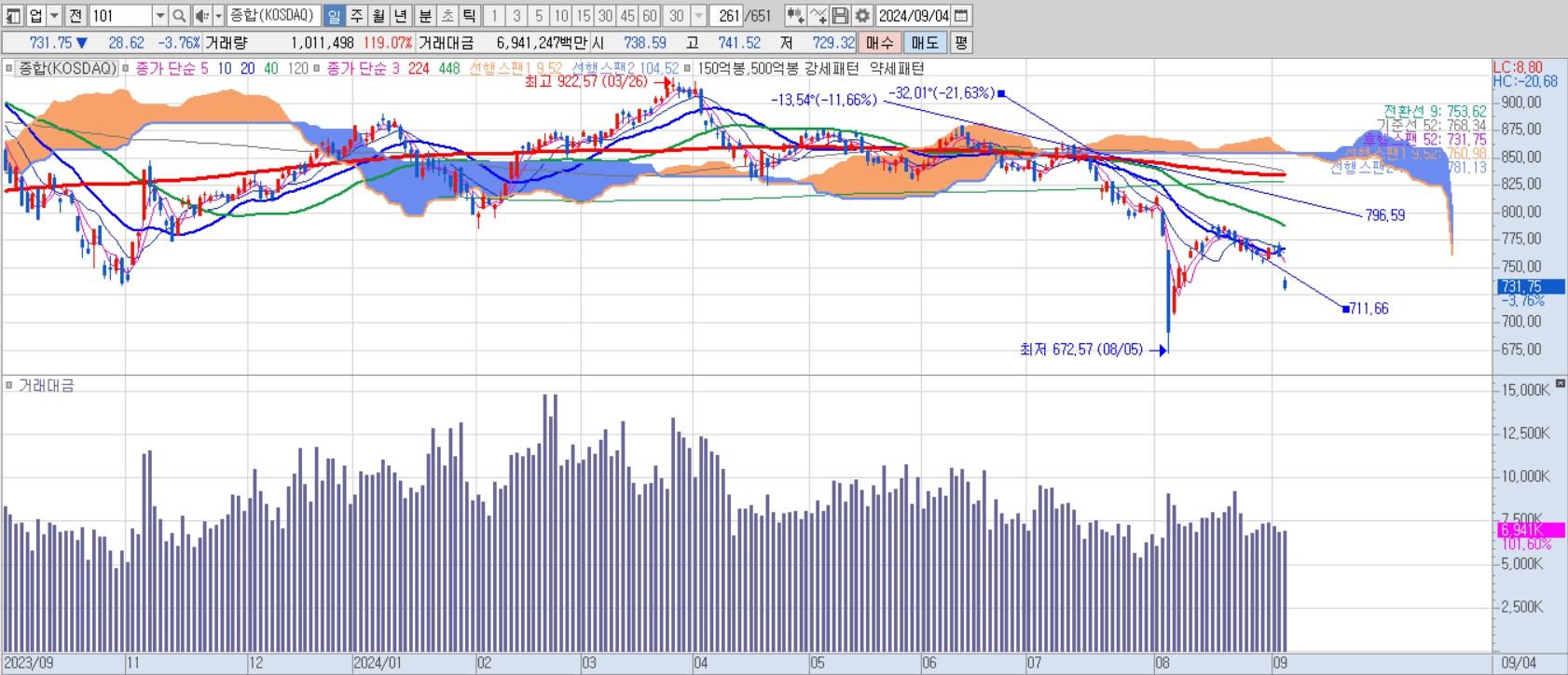The image size is (1568, 675).
Task: Click the marker before 150억봉,500억봉 legend
Action: tap(687, 68)
